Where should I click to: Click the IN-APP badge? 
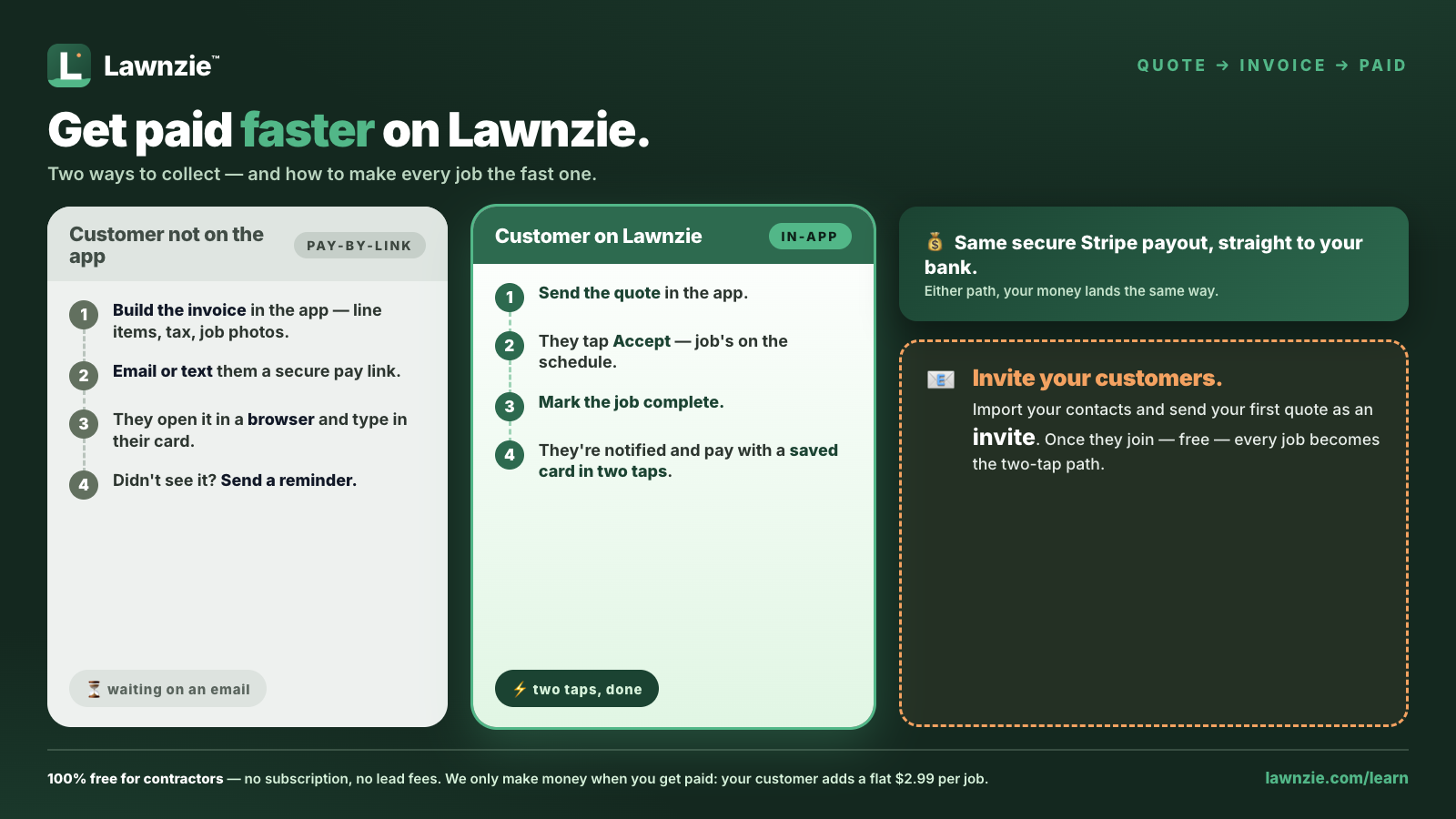[x=810, y=237]
